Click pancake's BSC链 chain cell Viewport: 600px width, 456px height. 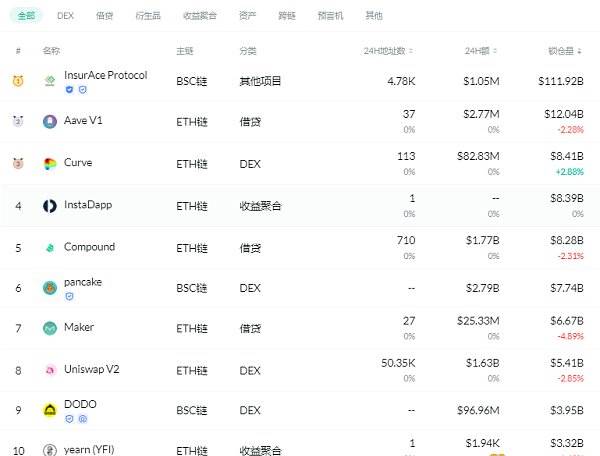coord(192,288)
